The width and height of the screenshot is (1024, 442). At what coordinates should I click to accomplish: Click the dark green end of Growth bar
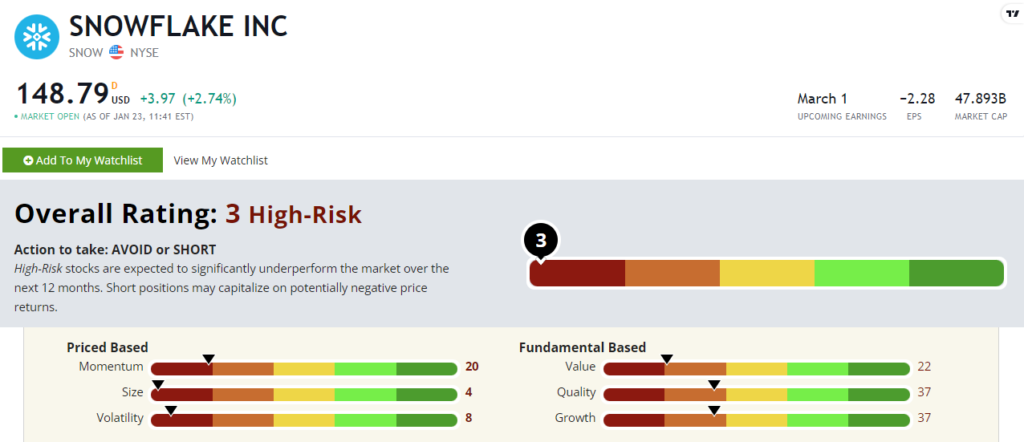point(879,418)
